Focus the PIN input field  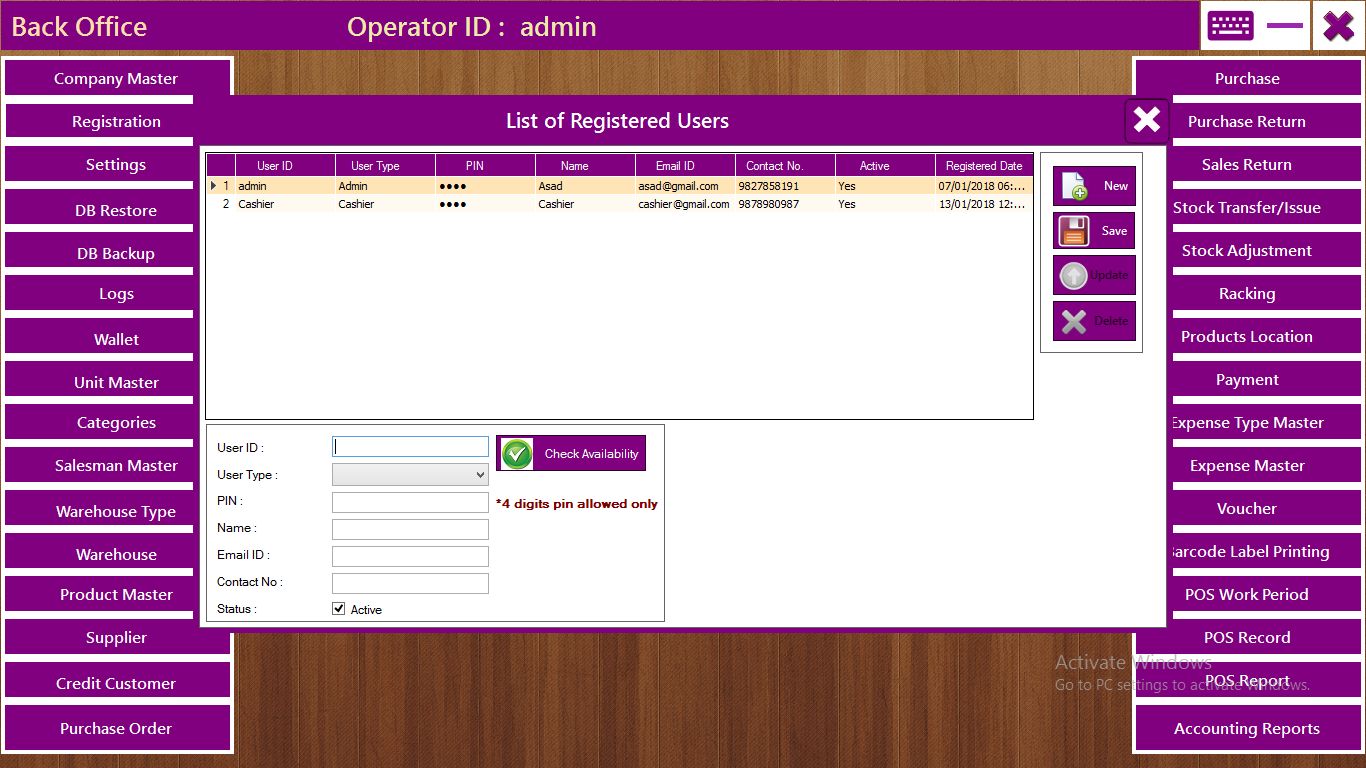point(410,502)
